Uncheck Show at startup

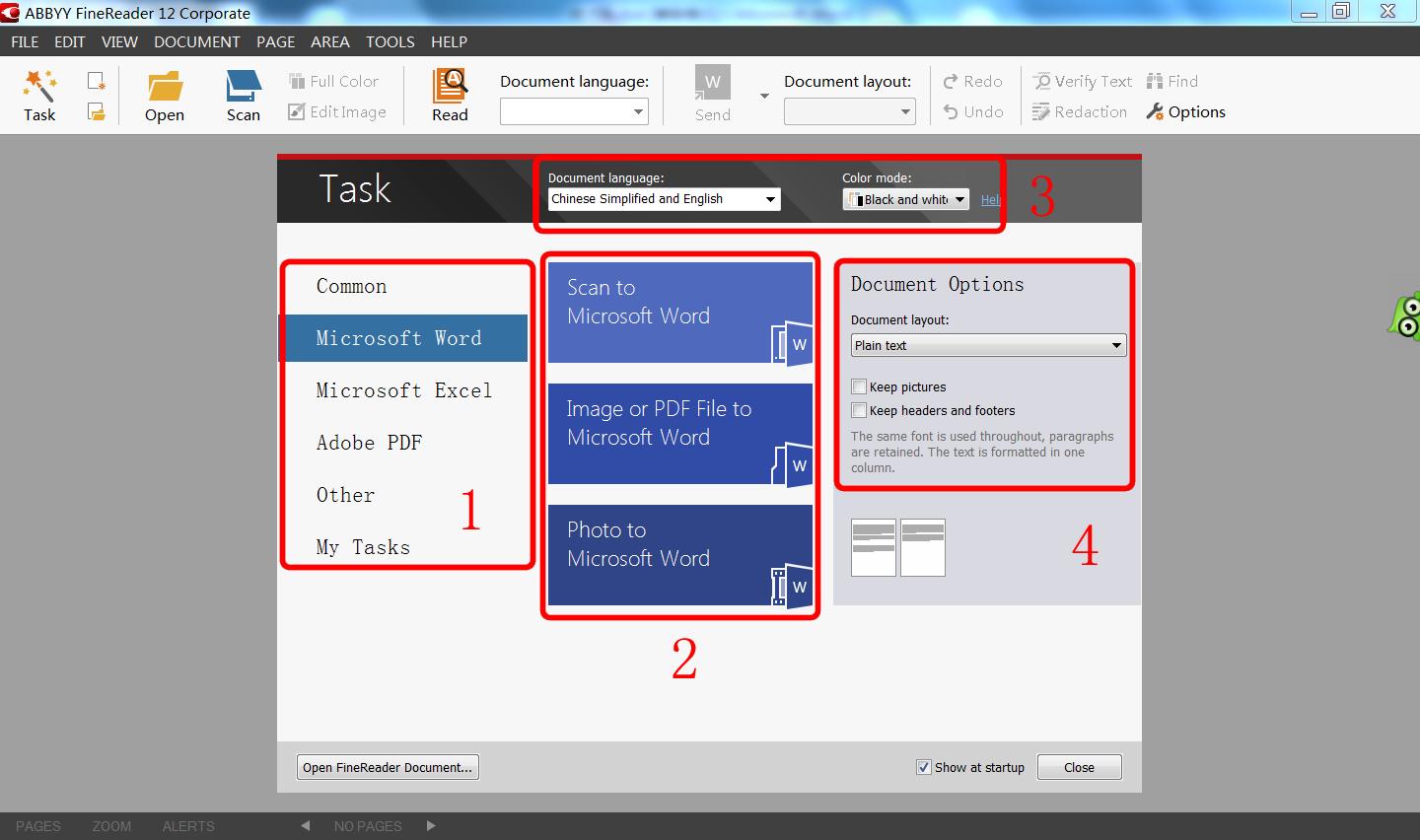[x=923, y=767]
